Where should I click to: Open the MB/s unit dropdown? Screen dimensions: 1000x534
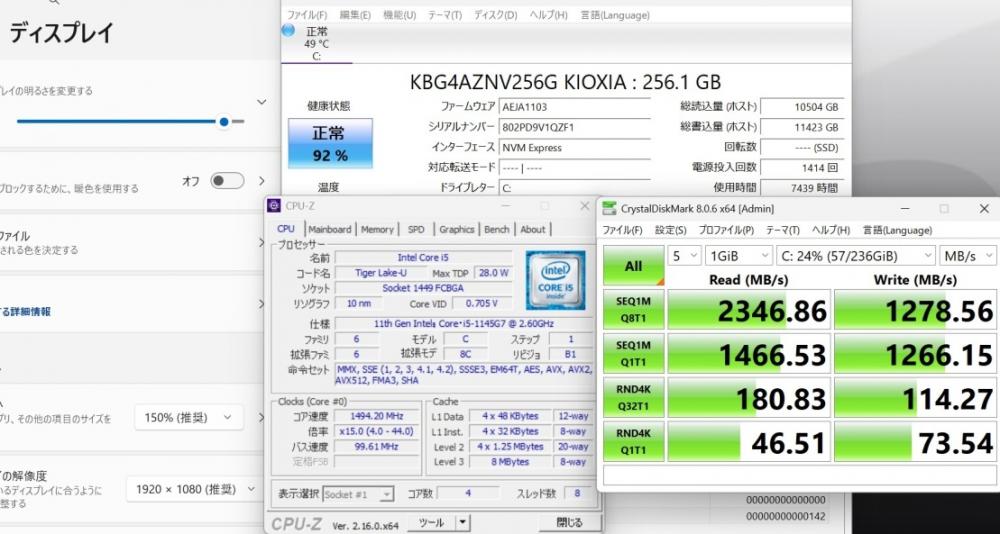[x=967, y=256]
